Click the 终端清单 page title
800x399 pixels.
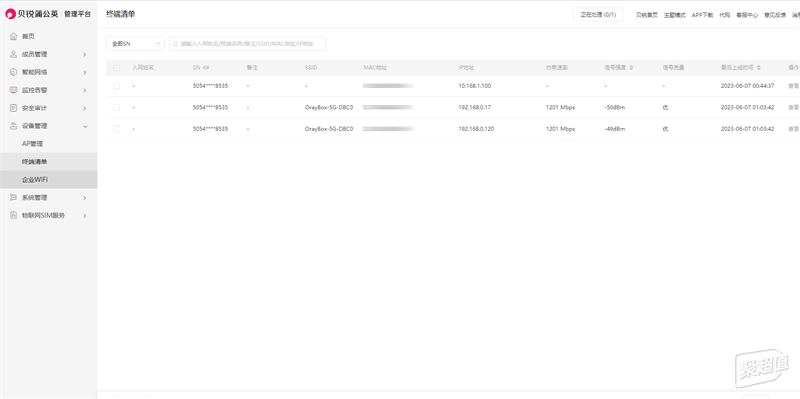pyautogui.click(x=120, y=14)
